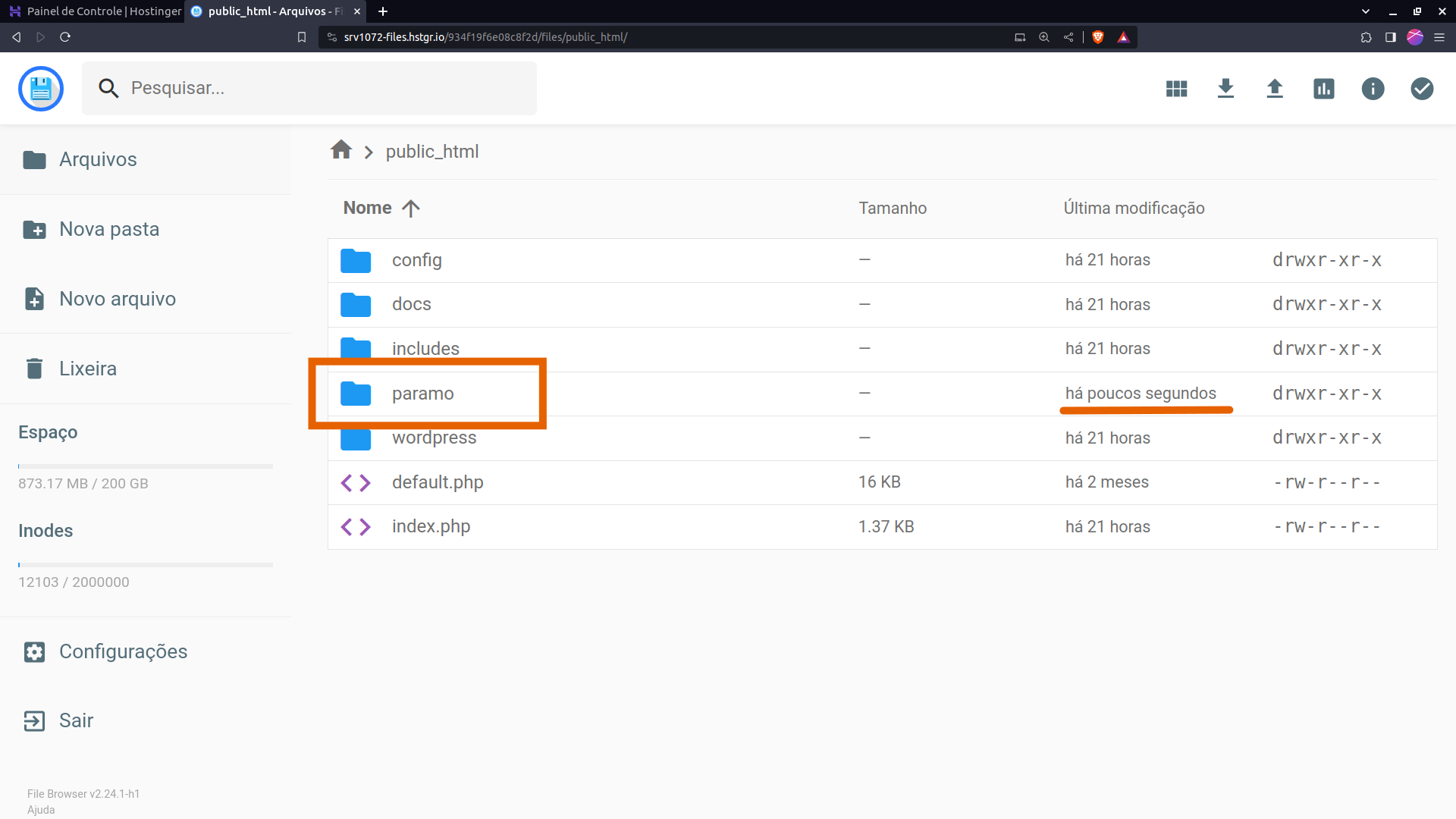Click File Browser v2.24.1-h1 version link

[83, 794]
